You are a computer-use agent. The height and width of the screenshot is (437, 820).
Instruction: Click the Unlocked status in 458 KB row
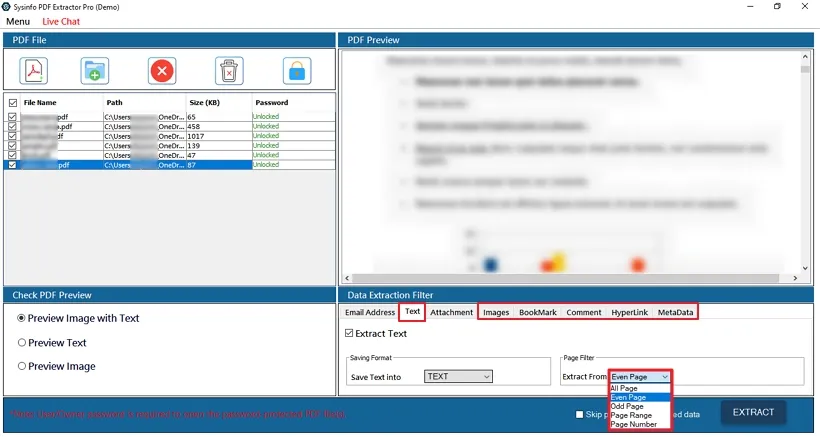(266, 126)
